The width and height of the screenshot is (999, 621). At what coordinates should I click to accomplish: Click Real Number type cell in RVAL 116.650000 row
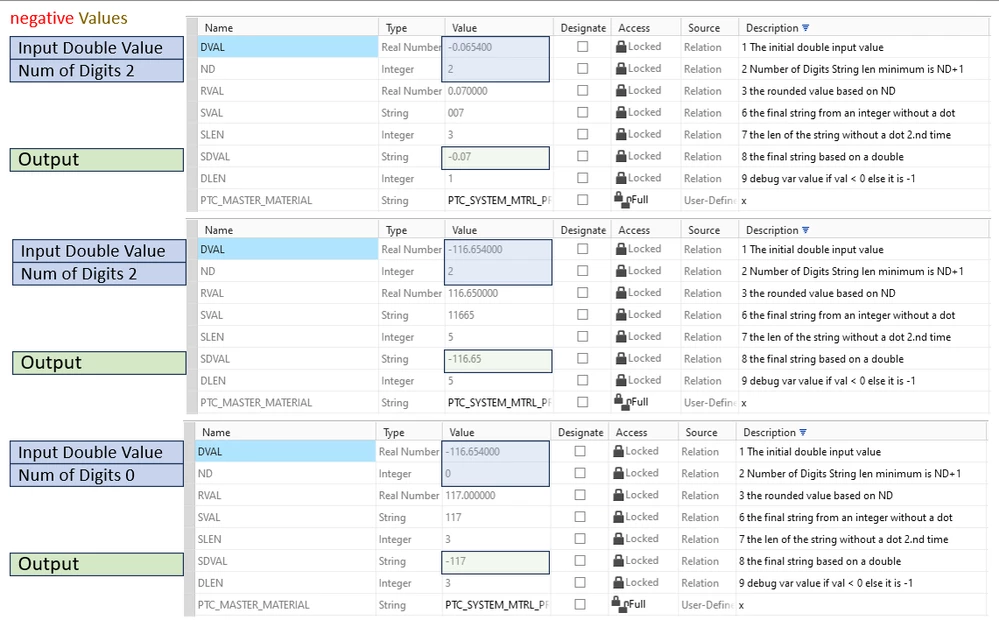pyautogui.click(x=411, y=293)
